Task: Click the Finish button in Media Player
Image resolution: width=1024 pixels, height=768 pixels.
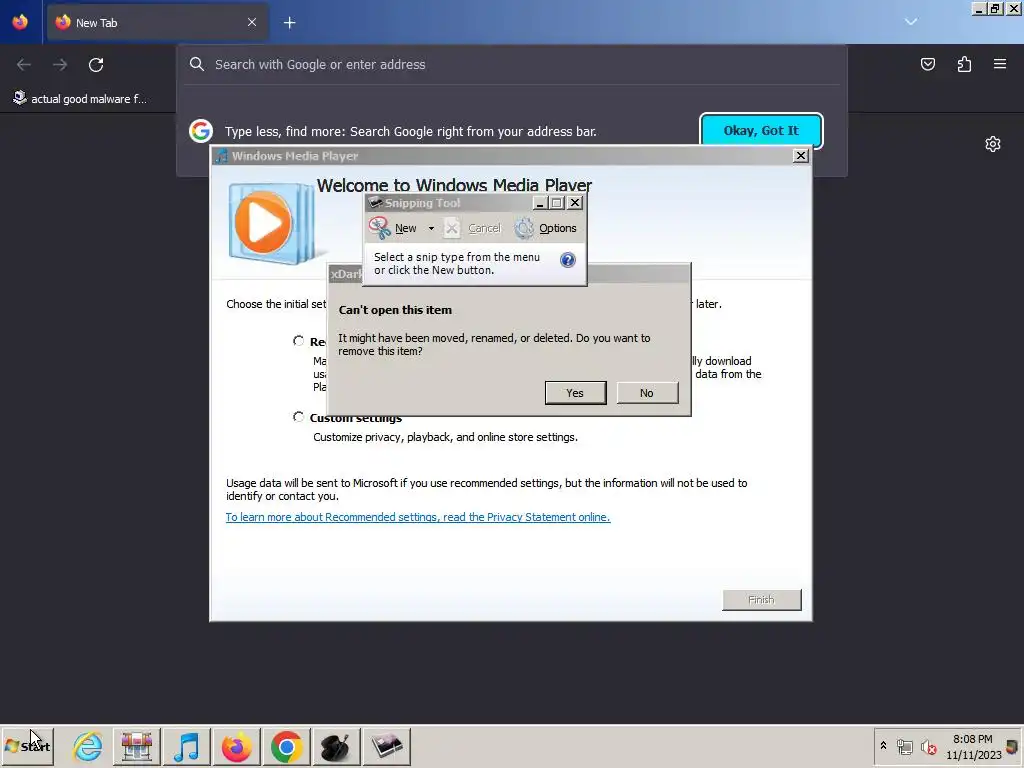Action: (761, 600)
